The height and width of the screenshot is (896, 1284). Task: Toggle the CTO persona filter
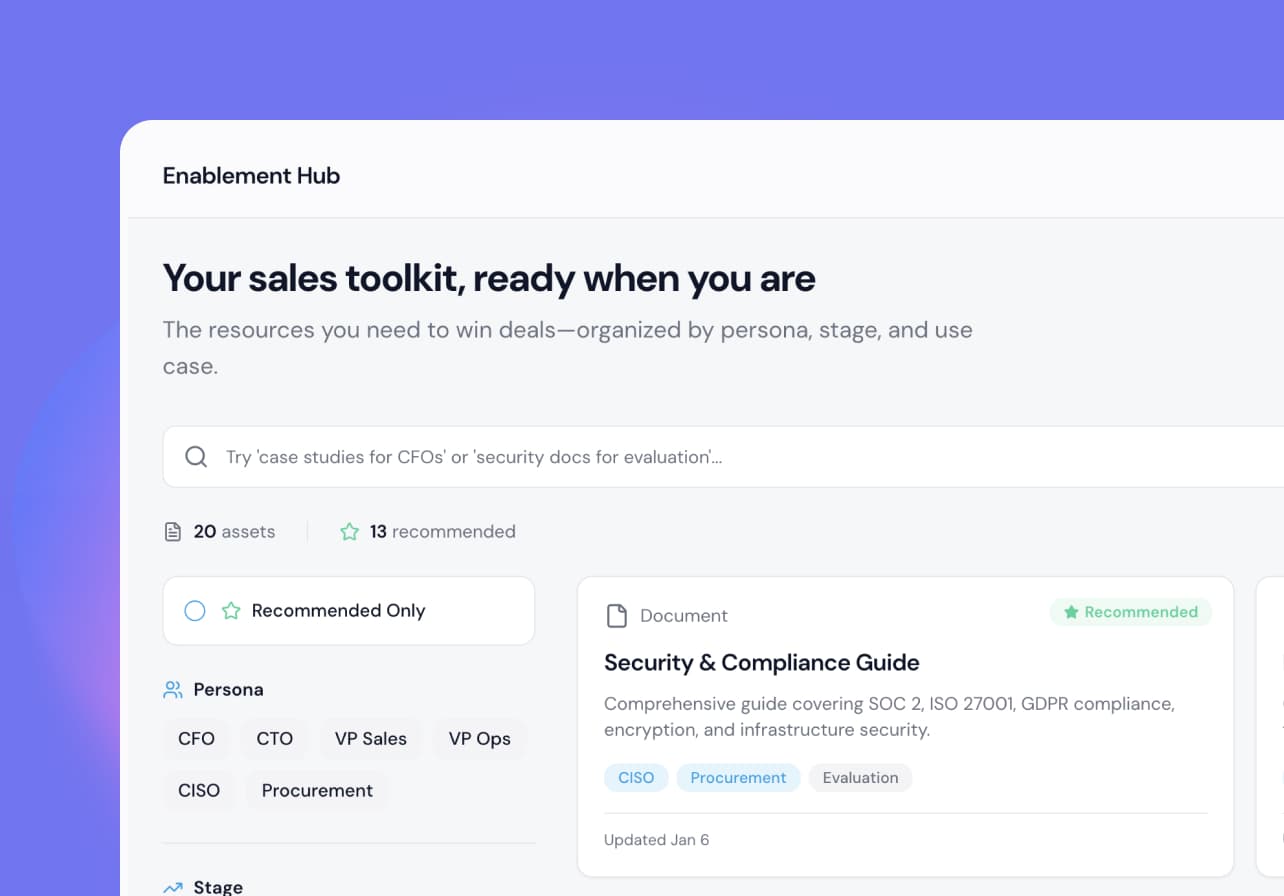[274, 739]
